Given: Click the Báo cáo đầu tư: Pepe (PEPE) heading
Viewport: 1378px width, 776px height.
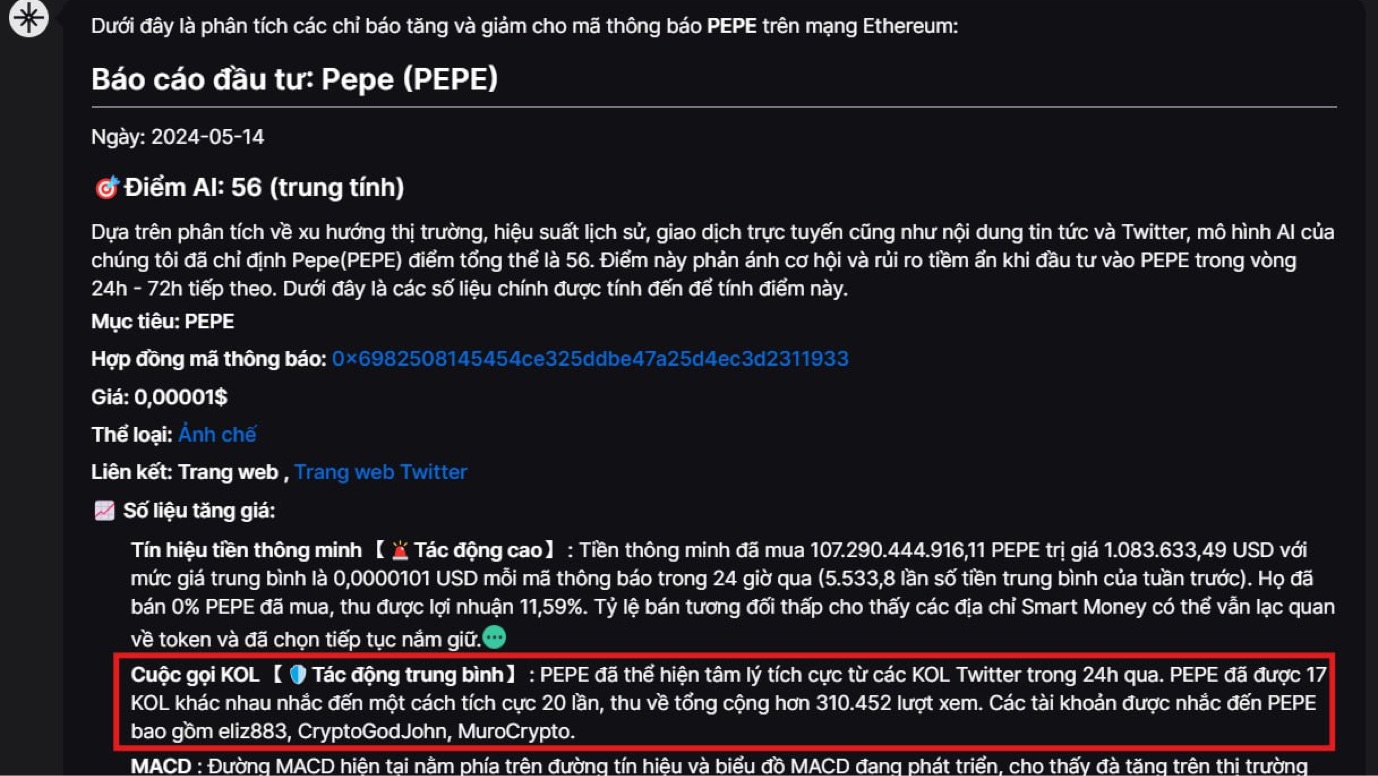Looking at the screenshot, I should tap(294, 79).
